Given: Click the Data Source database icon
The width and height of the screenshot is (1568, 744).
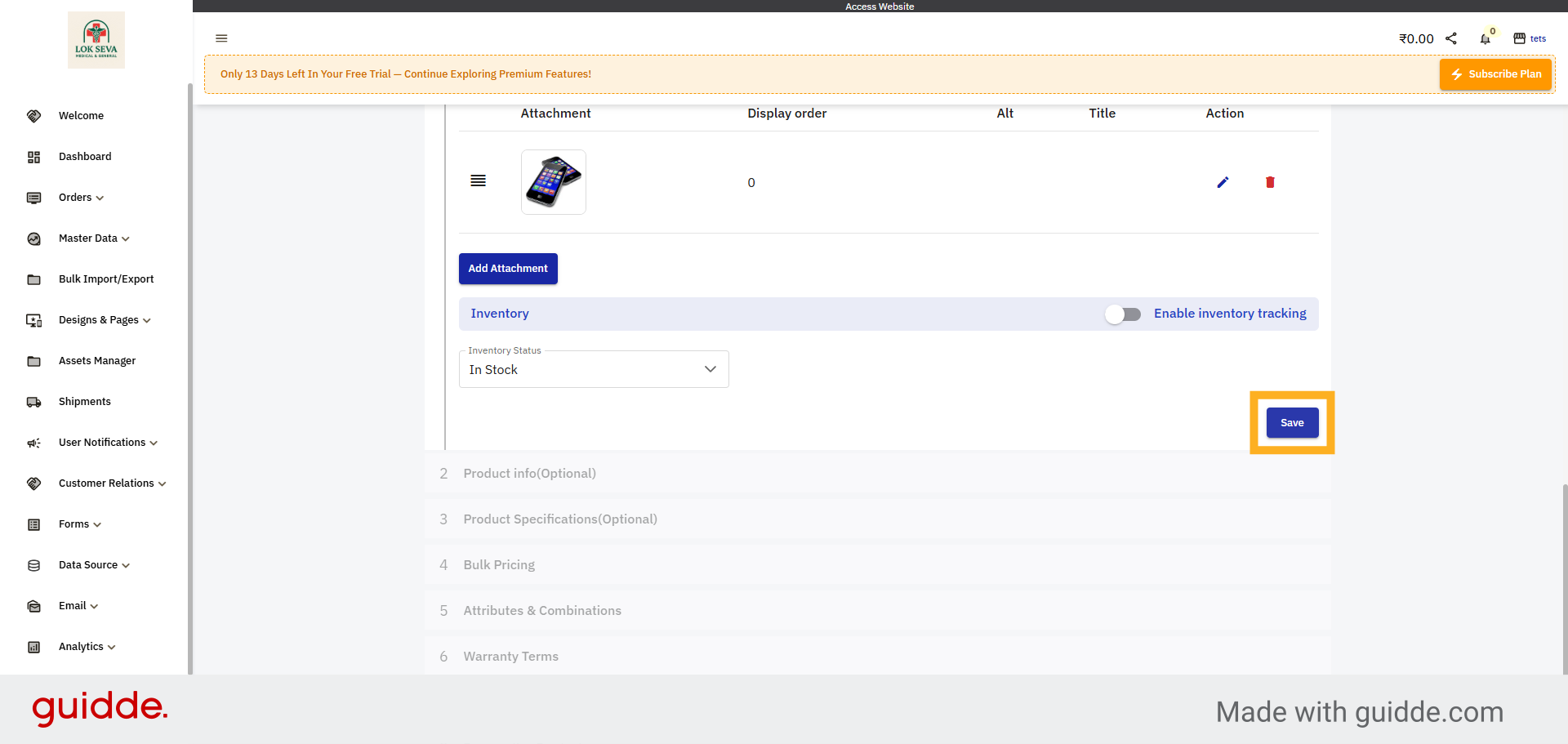Looking at the screenshot, I should (x=33, y=565).
